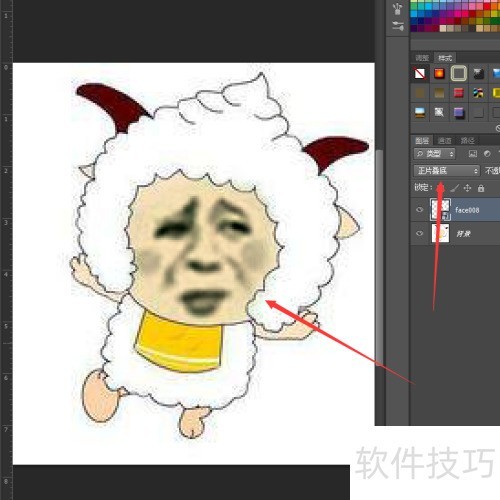
Task: Apply the orange-red glowing button style
Action: [x=439, y=73]
